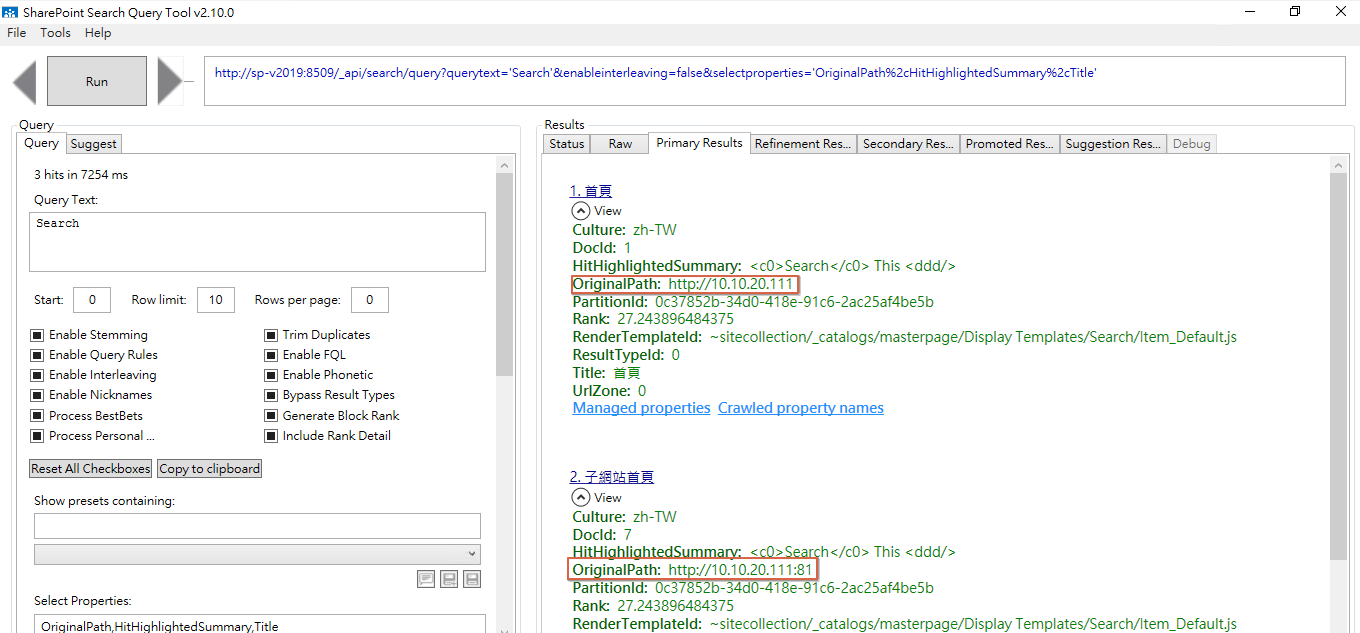Collapse the View chevron of second result
This screenshot has height=633, width=1360.
(580, 497)
